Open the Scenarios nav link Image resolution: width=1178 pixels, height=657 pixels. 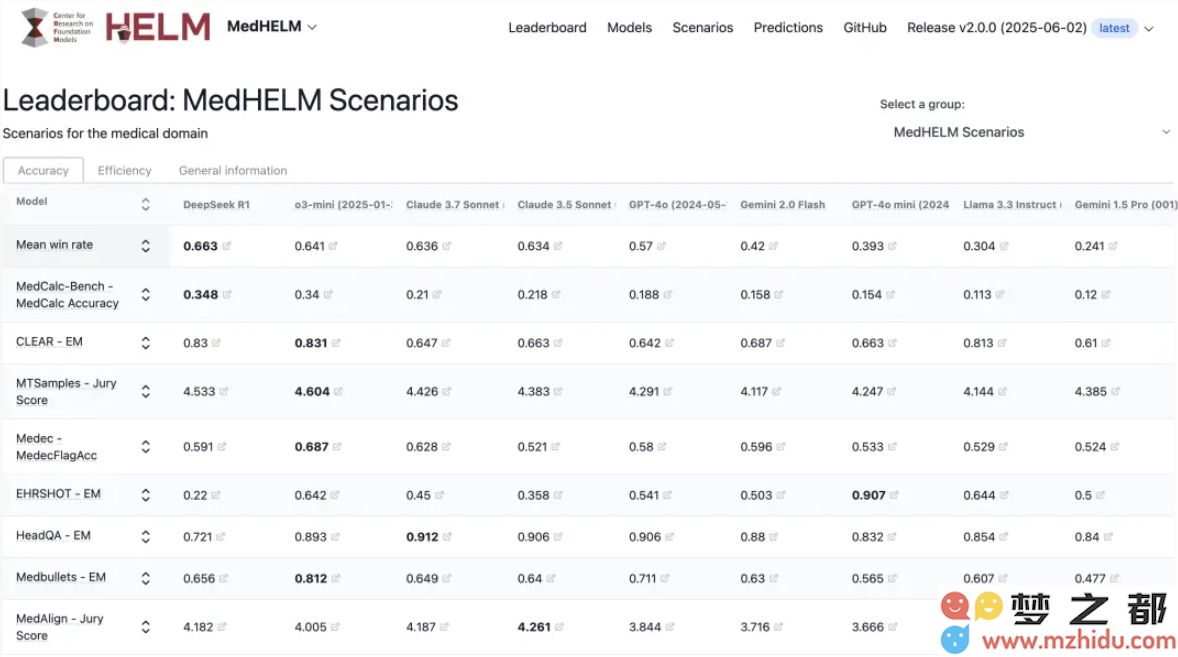tap(702, 28)
